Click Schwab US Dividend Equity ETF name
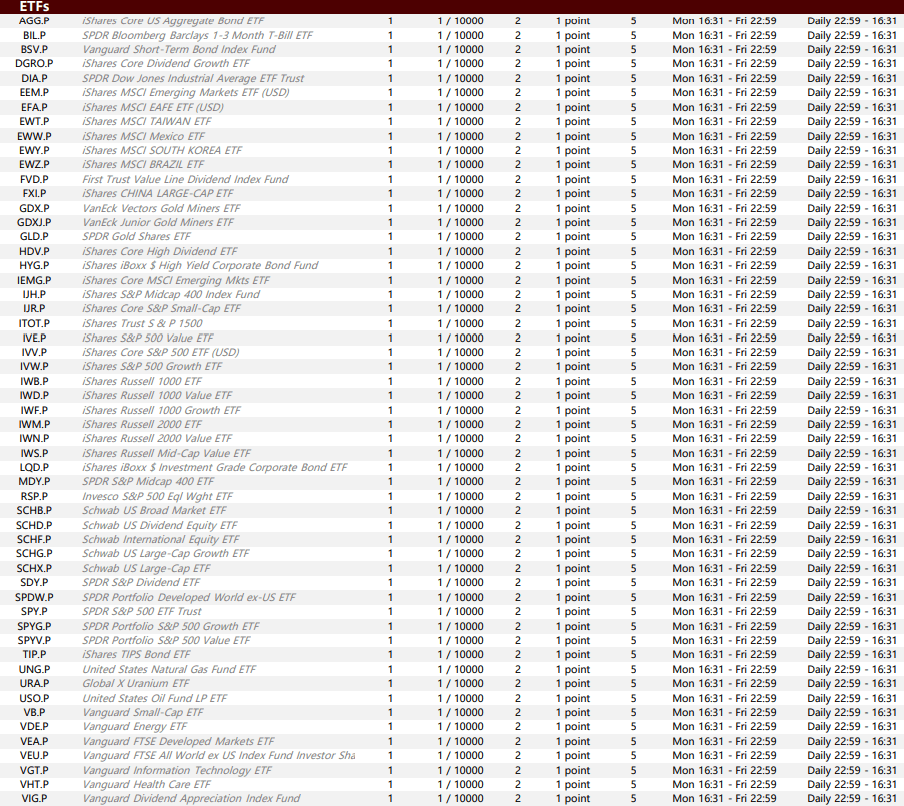 [160, 525]
